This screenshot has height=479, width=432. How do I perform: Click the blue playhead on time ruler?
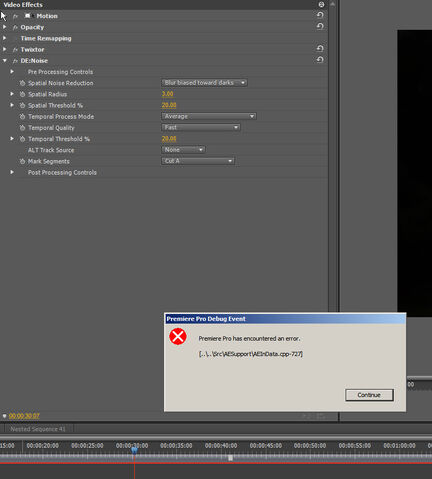coord(134,450)
